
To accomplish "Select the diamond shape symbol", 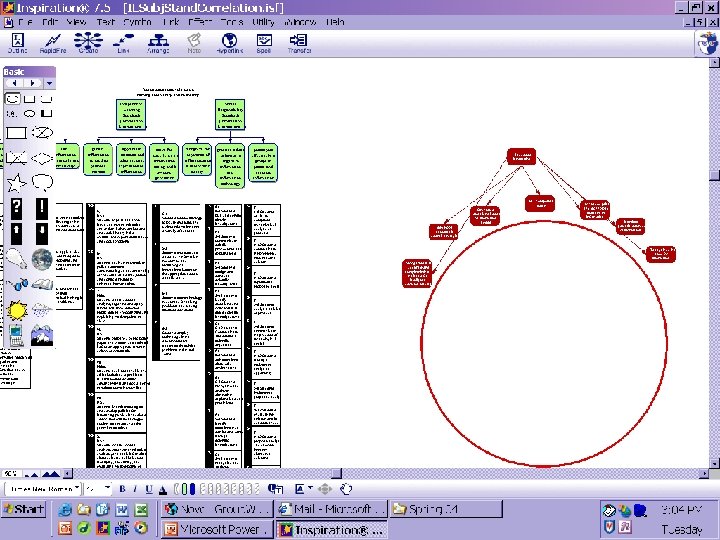I will (42, 158).
